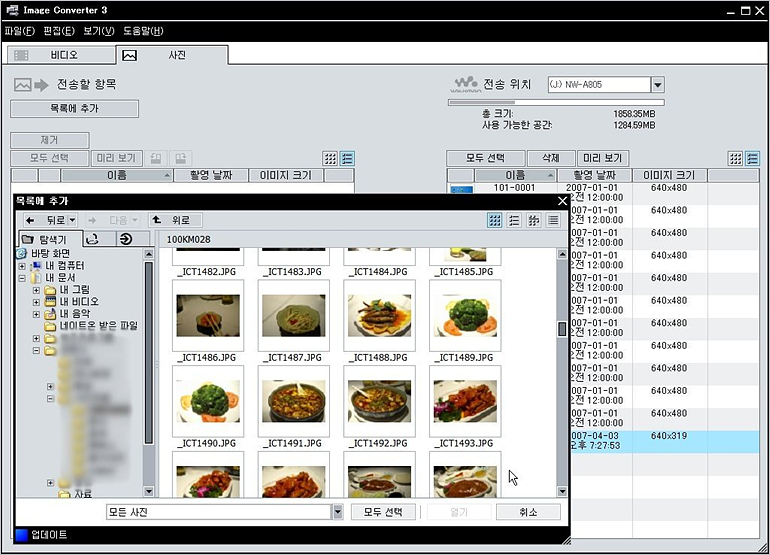Select the 탐색기 explorer tab in dialog
The image size is (770, 555).
51,240
